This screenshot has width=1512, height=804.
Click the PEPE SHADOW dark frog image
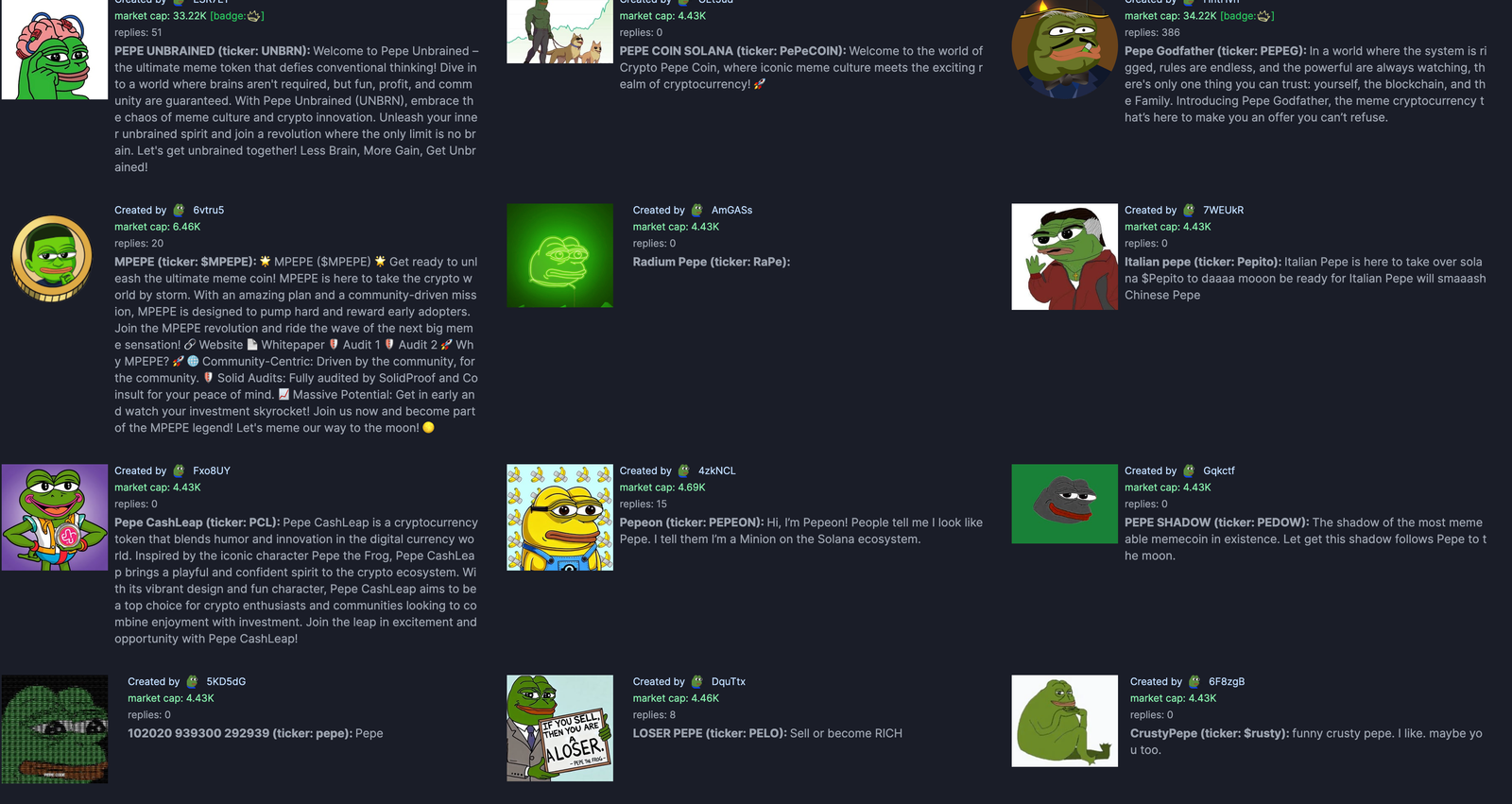tap(1064, 504)
